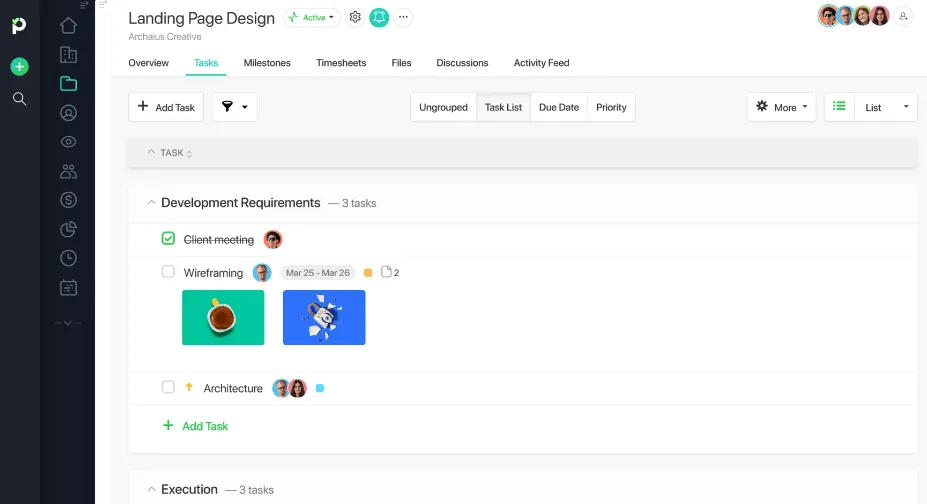Open the Home icon in sidebar
Image resolution: width=927 pixels, height=504 pixels.
(69, 25)
